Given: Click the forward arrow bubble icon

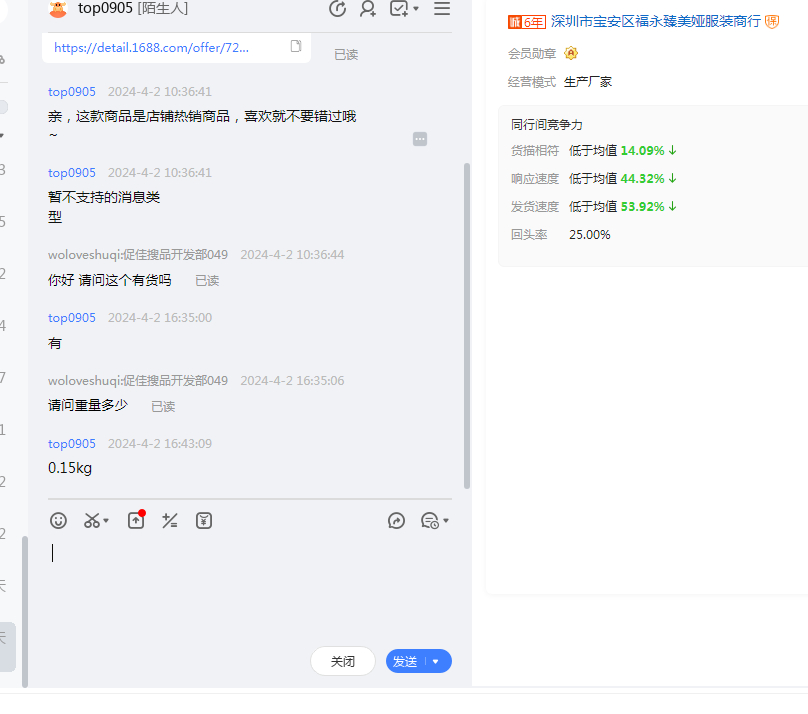Looking at the screenshot, I should coord(396,520).
